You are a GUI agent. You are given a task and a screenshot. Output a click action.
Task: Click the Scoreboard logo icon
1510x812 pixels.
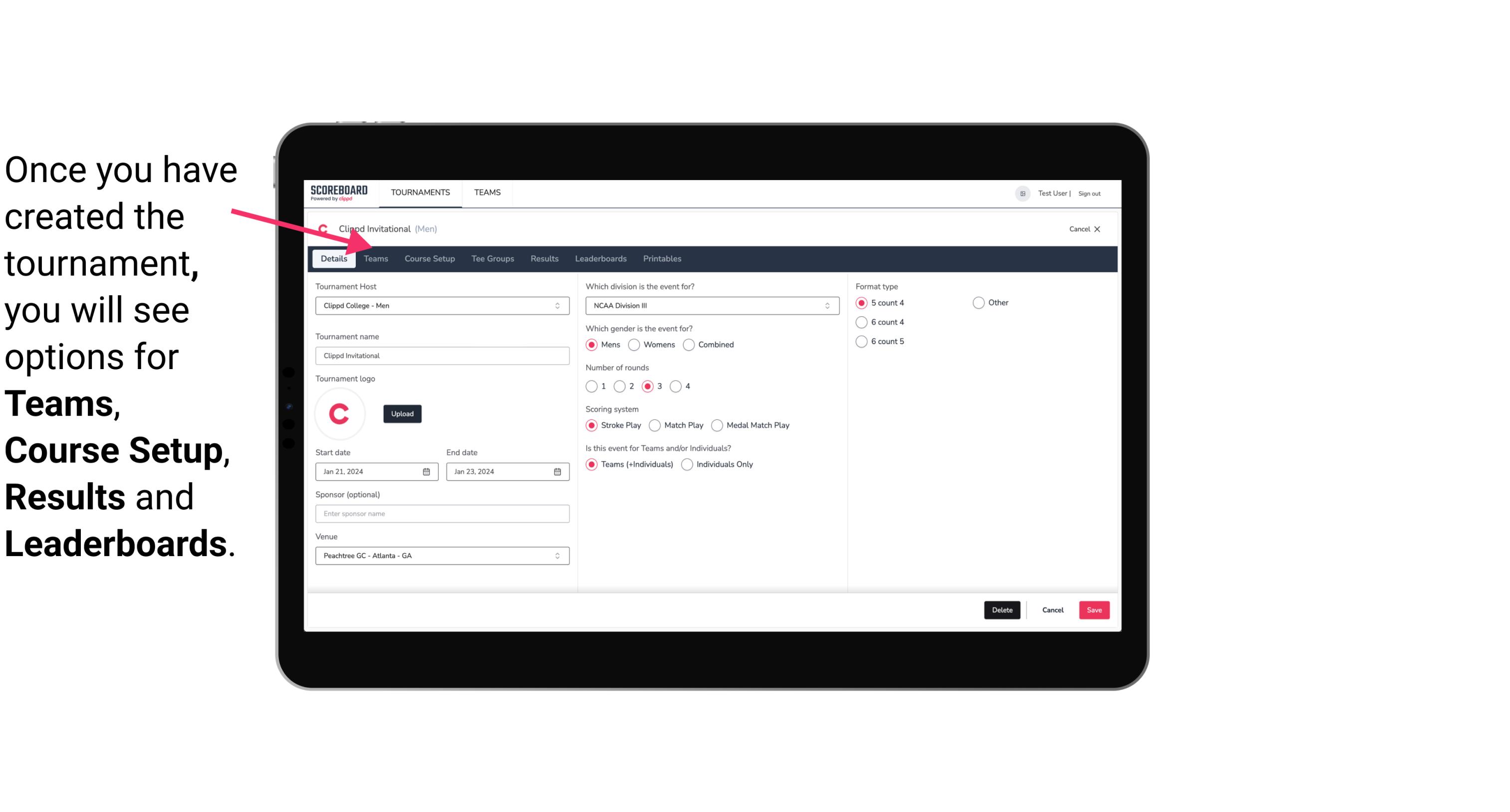(x=338, y=192)
